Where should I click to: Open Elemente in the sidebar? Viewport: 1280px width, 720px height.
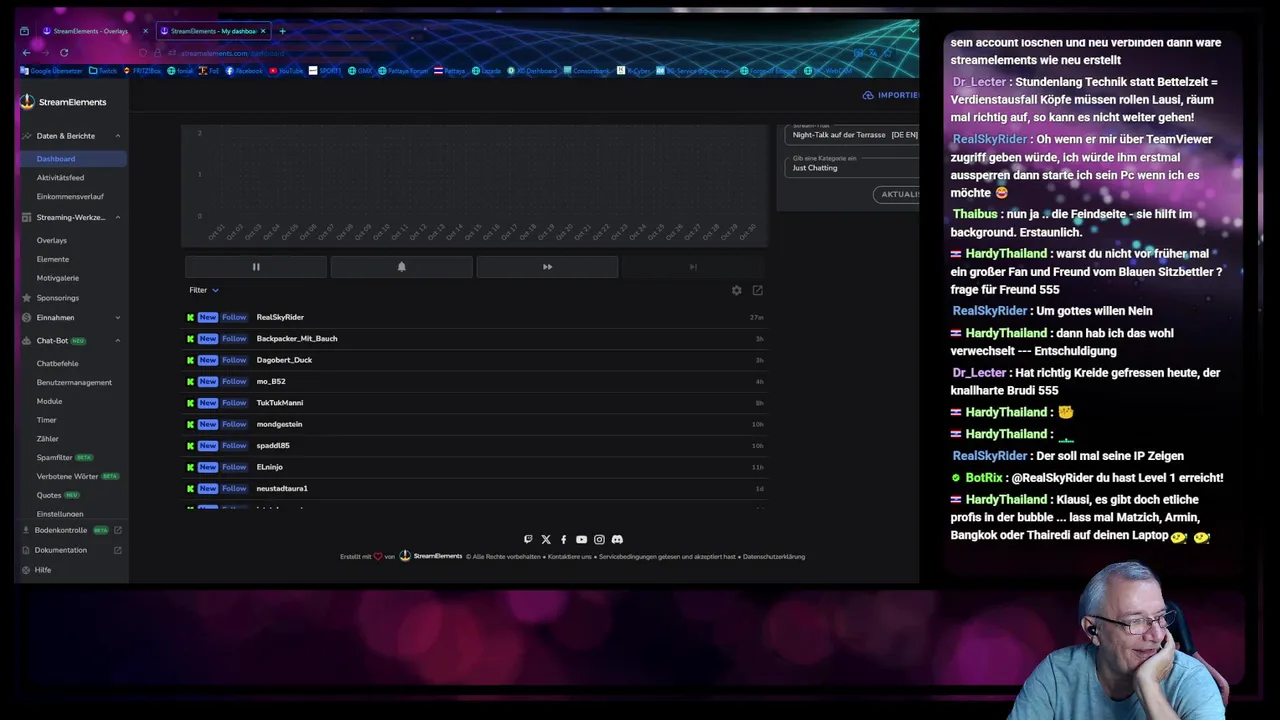[x=53, y=260]
